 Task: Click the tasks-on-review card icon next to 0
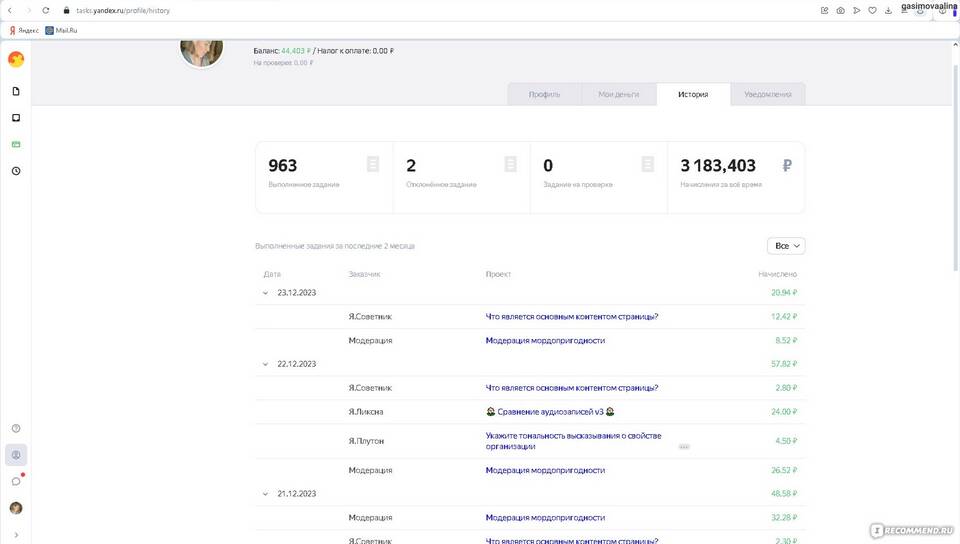pyautogui.click(x=648, y=164)
